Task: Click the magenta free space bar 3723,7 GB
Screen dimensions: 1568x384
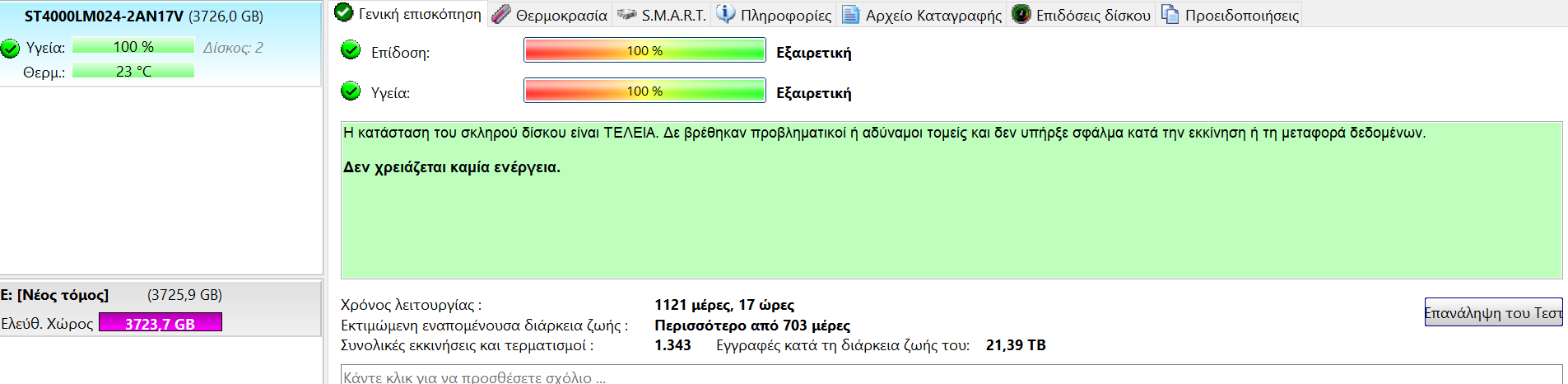Action: tap(161, 322)
